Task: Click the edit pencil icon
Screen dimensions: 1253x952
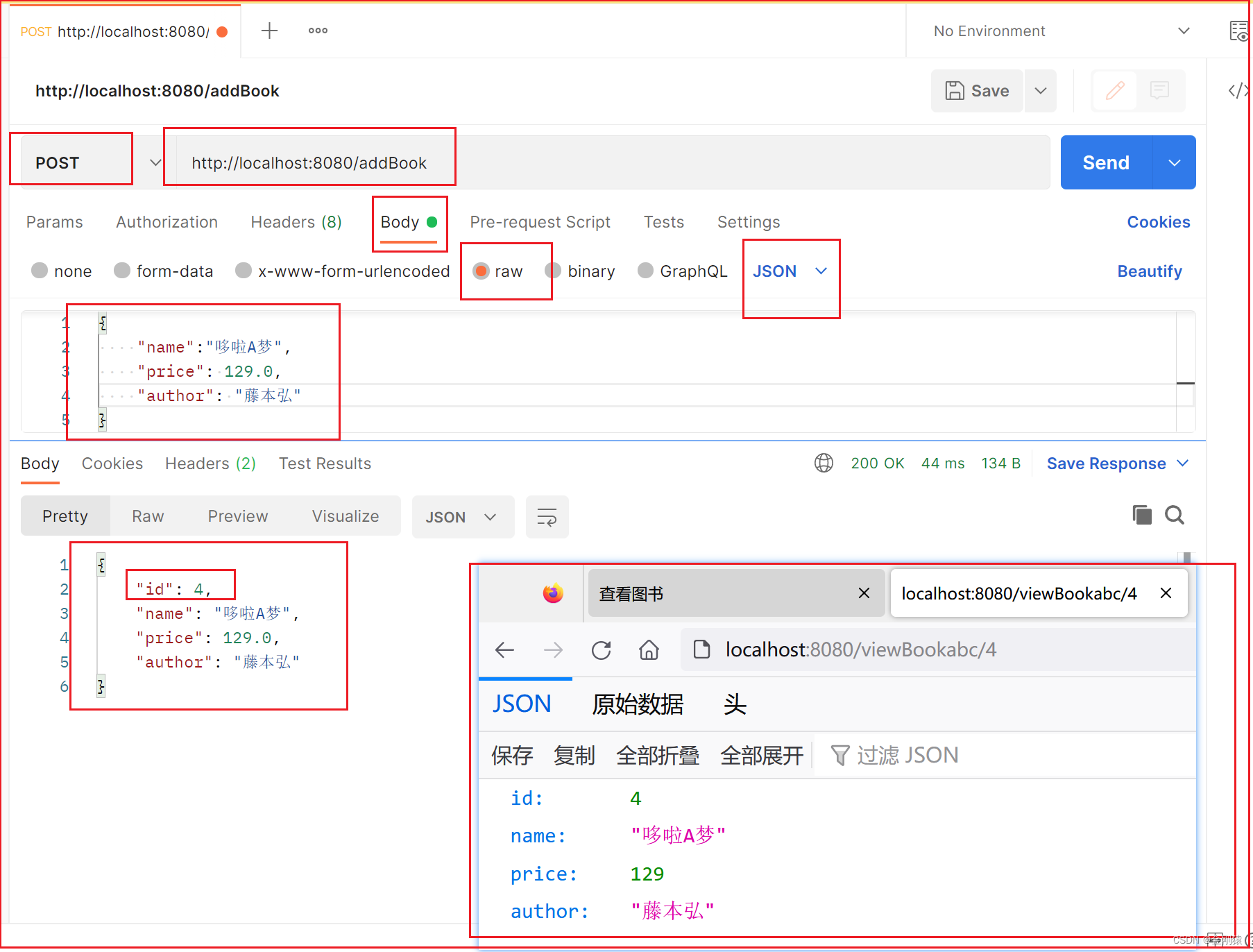Action: pyautogui.click(x=1115, y=90)
